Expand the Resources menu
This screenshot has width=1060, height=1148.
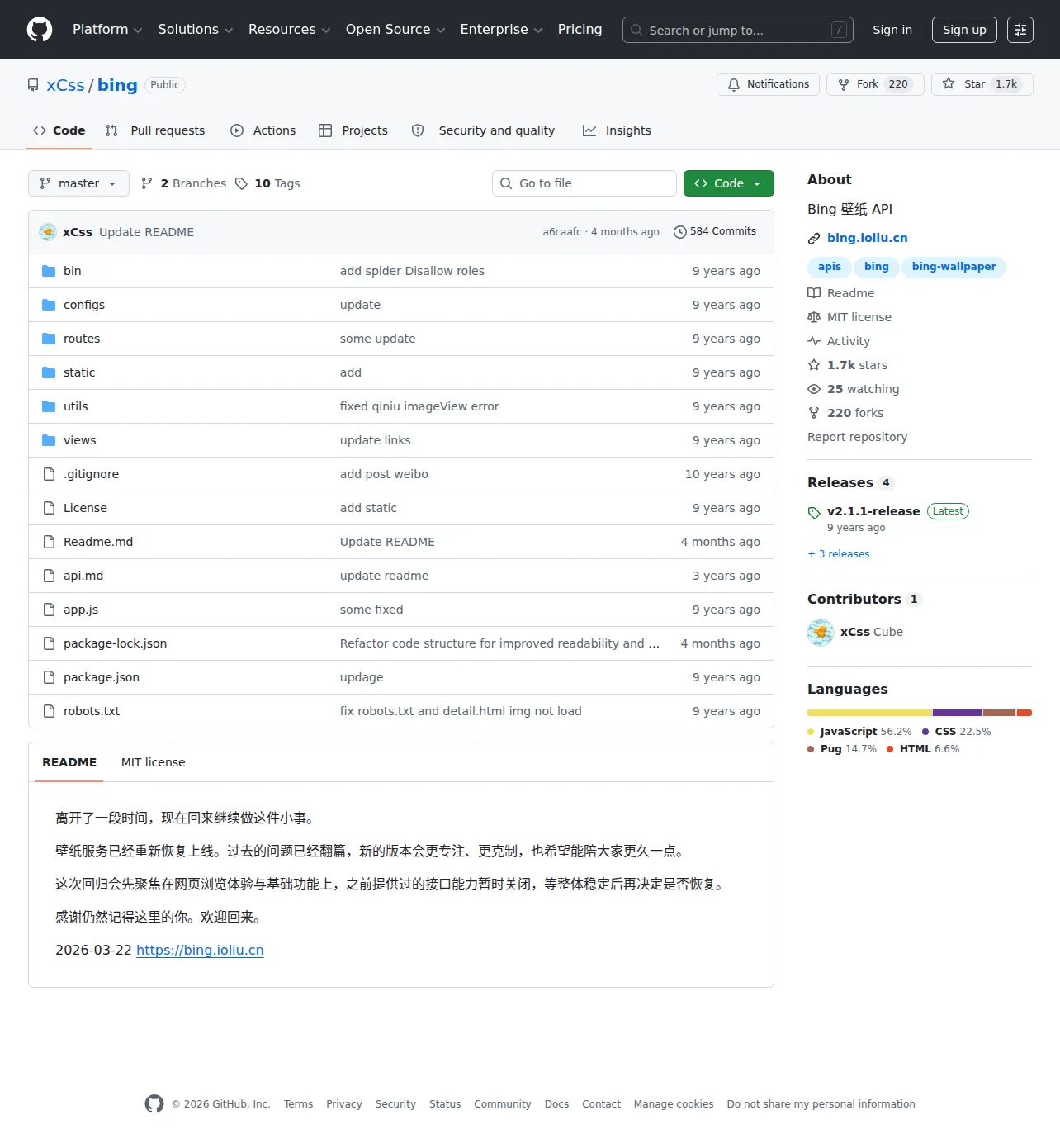point(290,30)
